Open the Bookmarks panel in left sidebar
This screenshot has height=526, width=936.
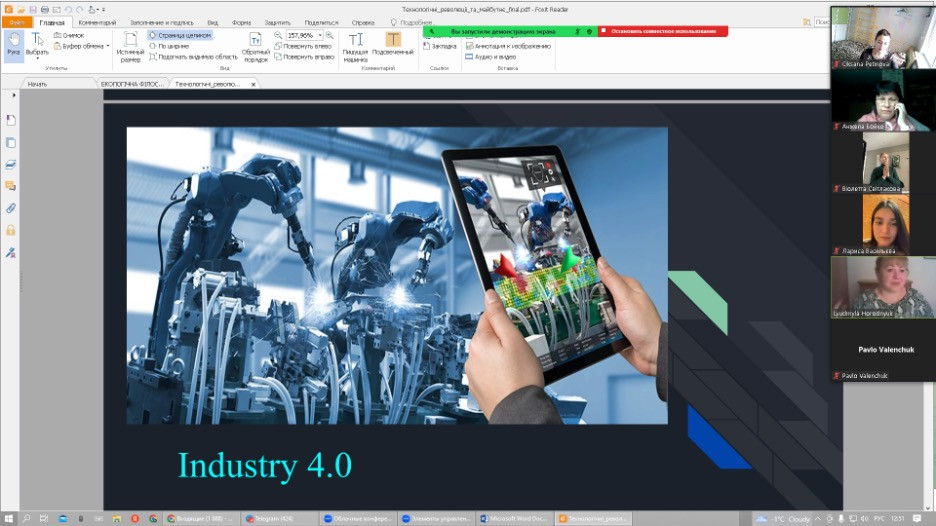tap(11, 120)
